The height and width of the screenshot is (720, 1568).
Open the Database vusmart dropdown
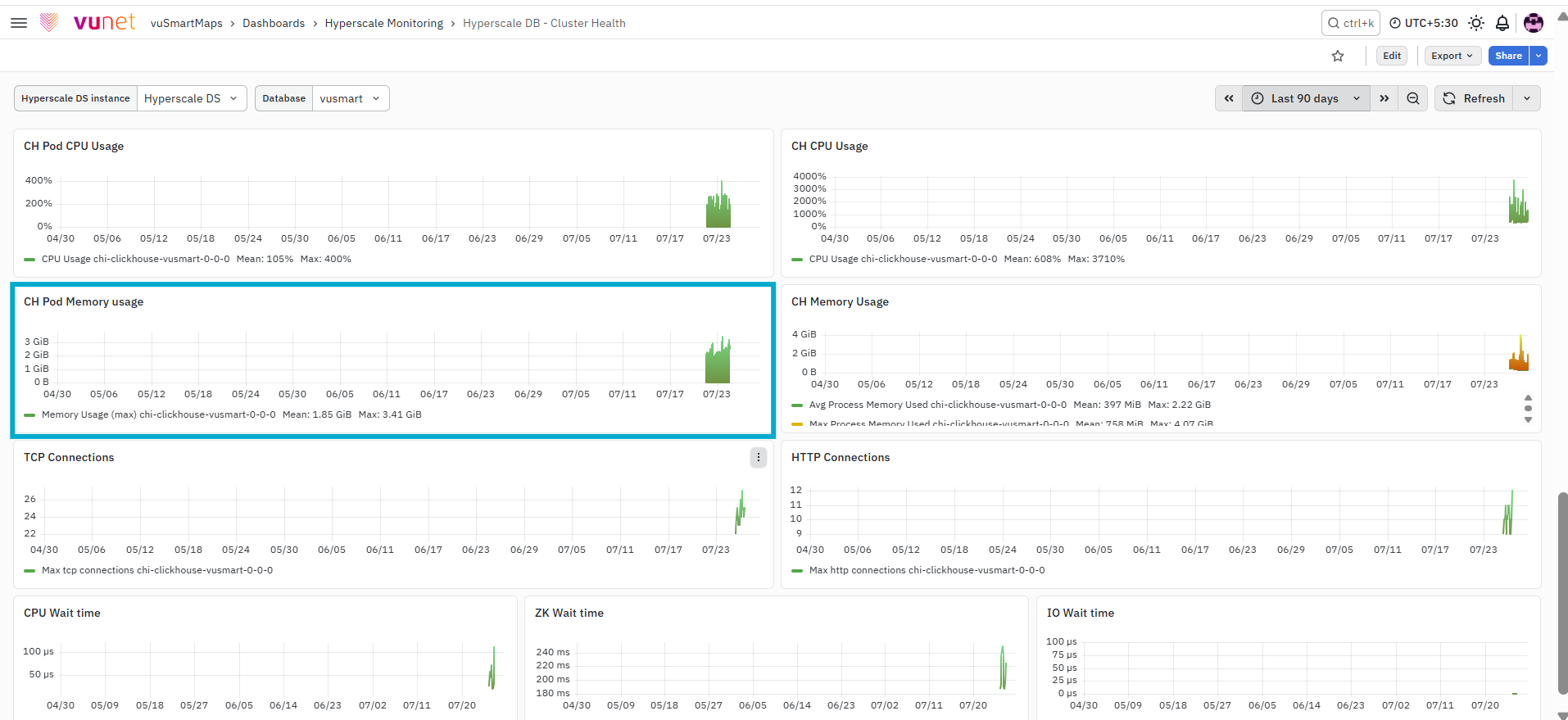351,98
